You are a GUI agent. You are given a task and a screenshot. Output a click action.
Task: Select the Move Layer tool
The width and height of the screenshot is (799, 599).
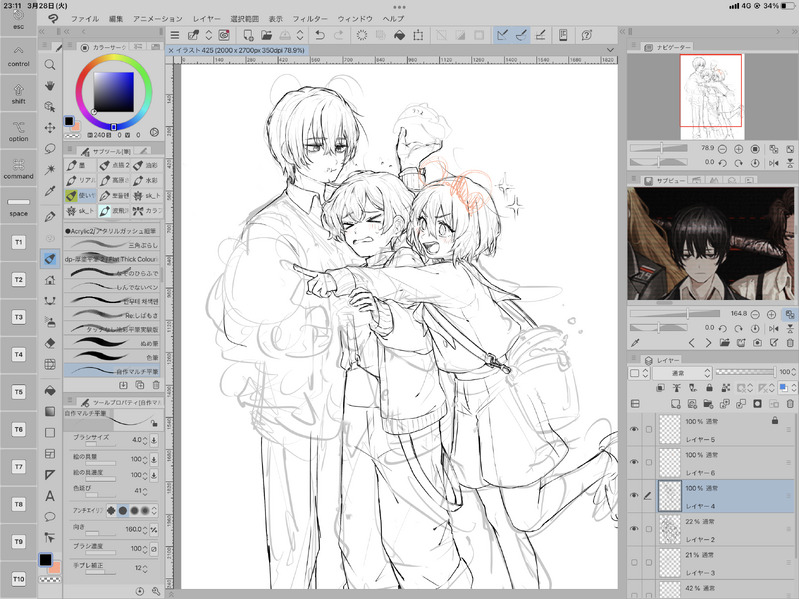(49, 127)
